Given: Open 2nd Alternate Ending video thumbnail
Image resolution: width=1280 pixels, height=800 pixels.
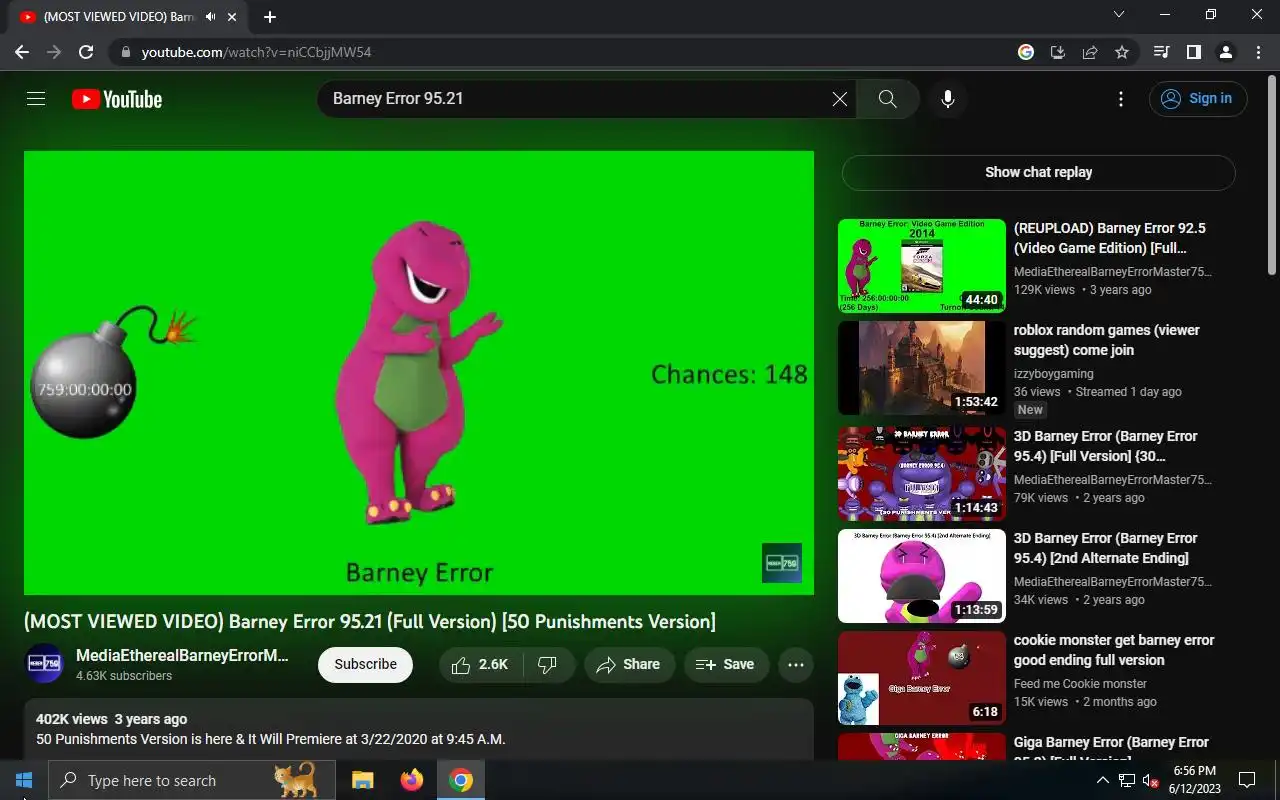Looking at the screenshot, I should pyautogui.click(x=922, y=576).
